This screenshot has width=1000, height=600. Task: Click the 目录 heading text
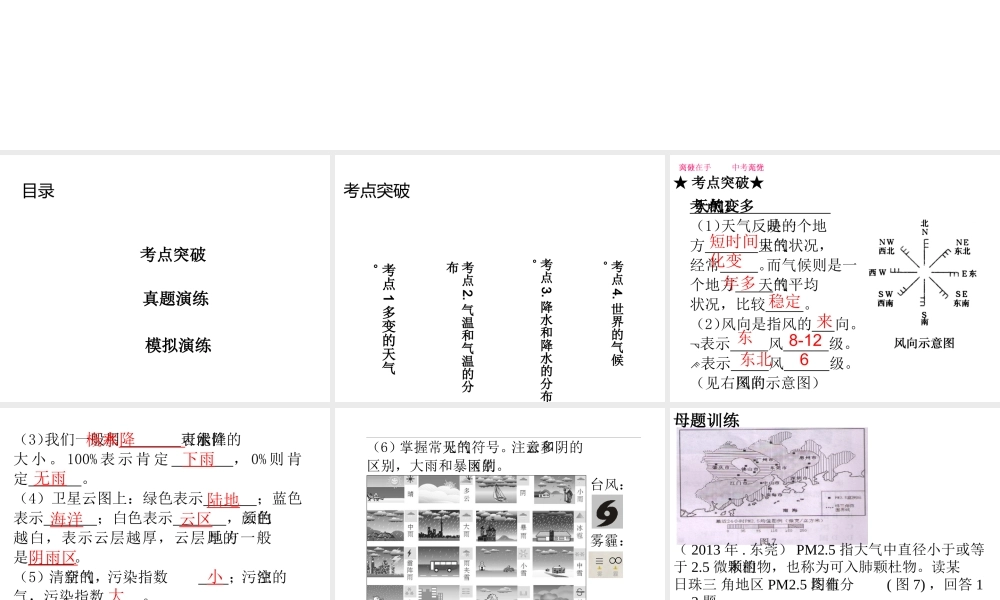(x=38, y=191)
